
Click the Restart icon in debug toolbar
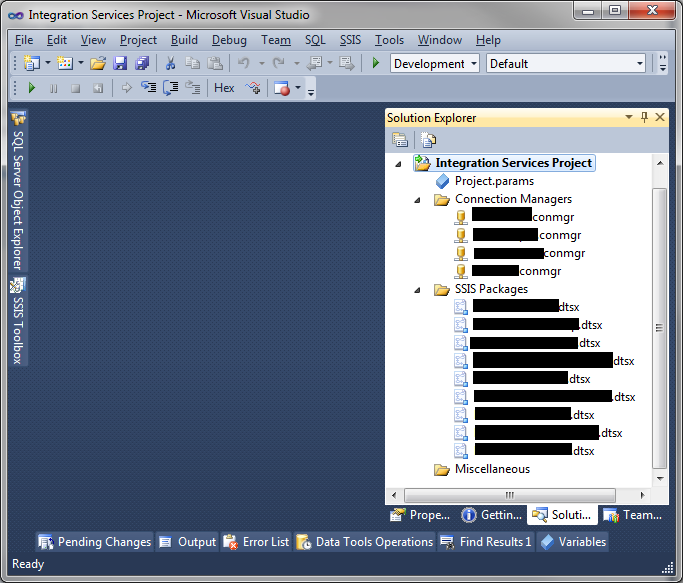tap(98, 88)
